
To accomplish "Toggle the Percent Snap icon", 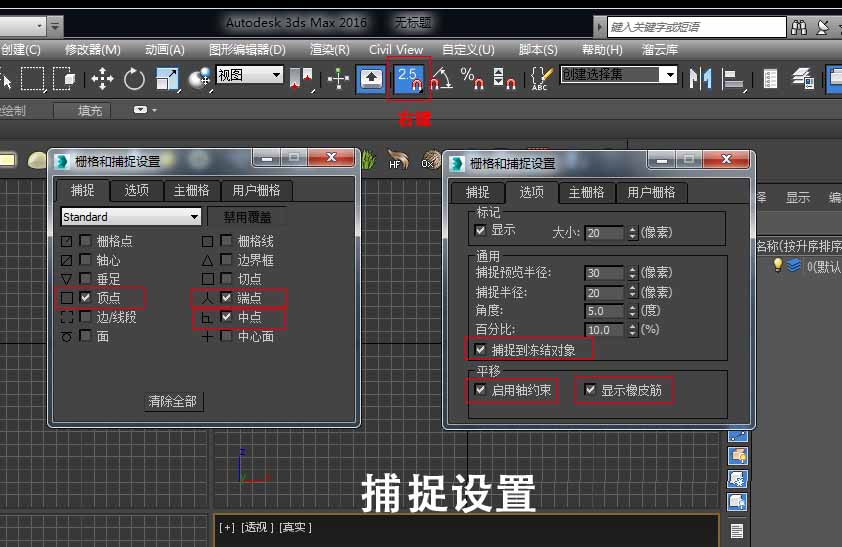I will [471, 77].
